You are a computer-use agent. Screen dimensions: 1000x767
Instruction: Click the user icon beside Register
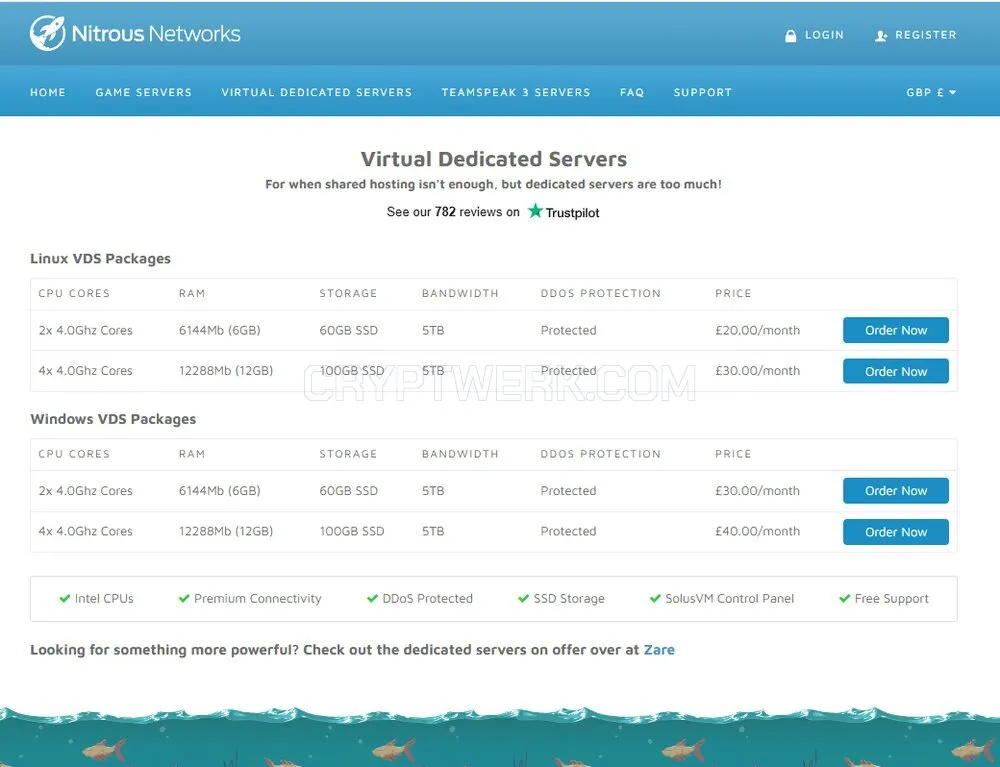(881, 36)
